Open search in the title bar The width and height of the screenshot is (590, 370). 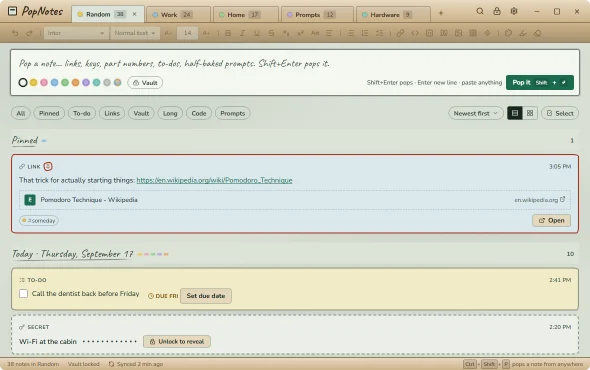coord(480,11)
